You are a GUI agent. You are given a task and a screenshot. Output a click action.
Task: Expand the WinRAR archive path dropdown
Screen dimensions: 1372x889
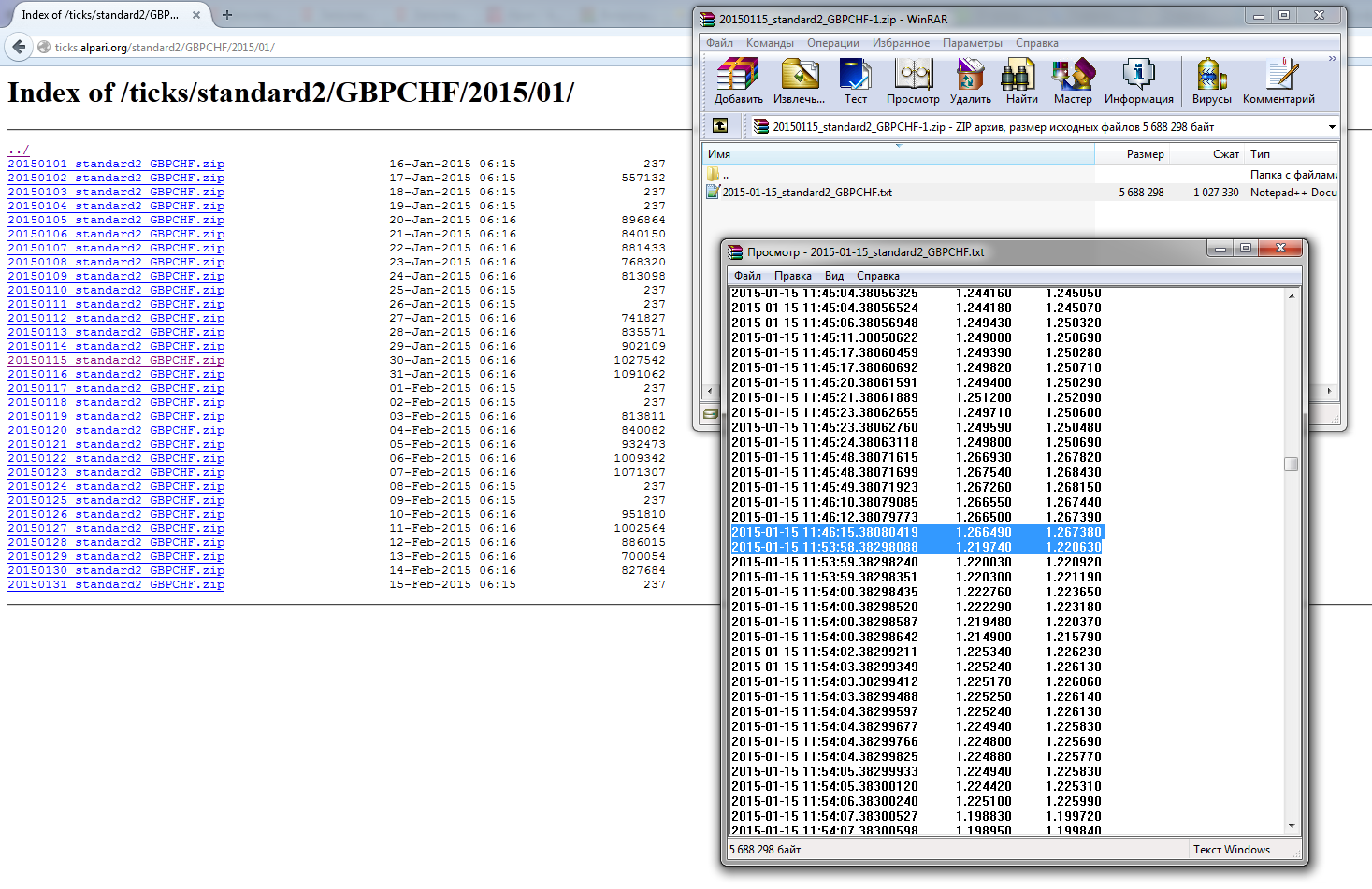(x=1332, y=127)
